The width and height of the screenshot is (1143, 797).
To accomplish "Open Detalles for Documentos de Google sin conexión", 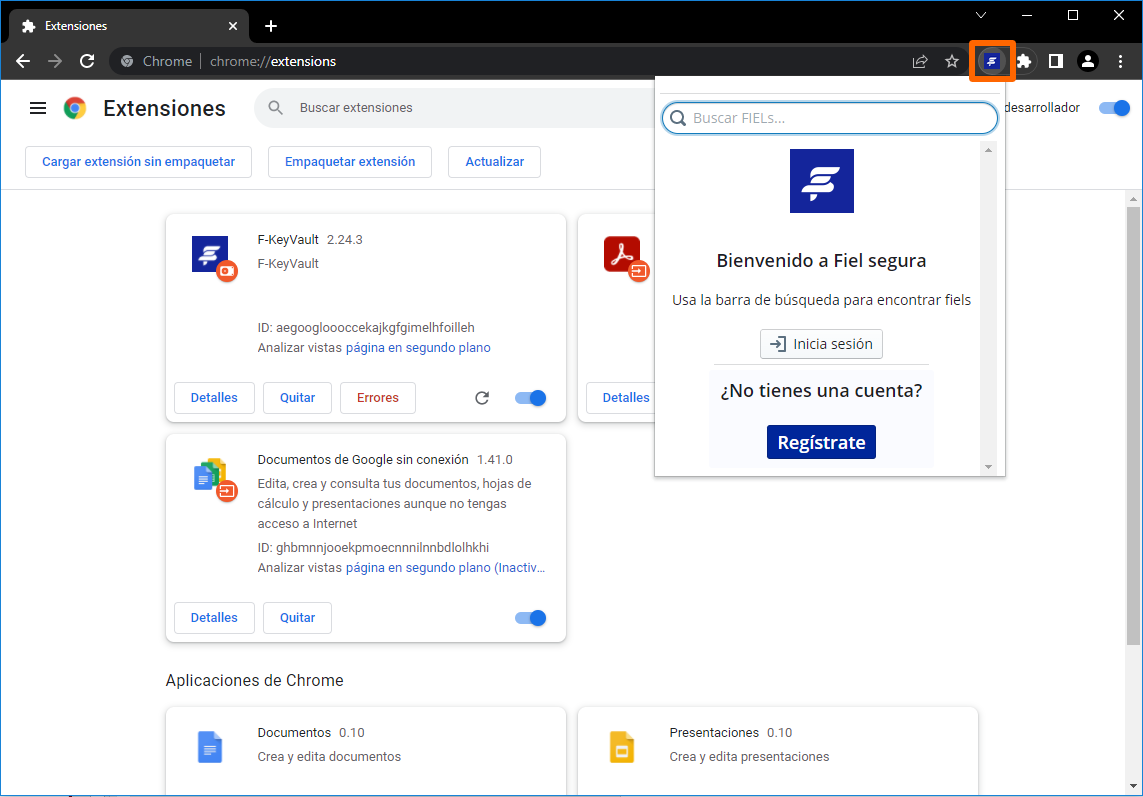I will click(214, 618).
